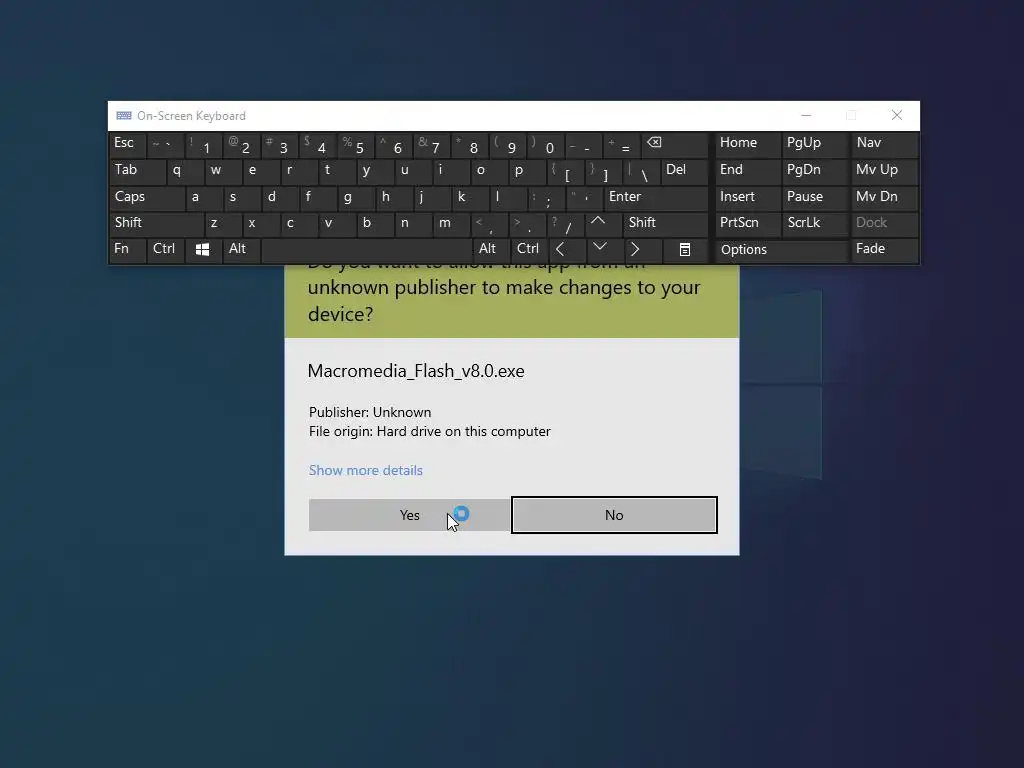1024x768 pixels.
Task: Click the tilde backtick key
Action: point(165,145)
